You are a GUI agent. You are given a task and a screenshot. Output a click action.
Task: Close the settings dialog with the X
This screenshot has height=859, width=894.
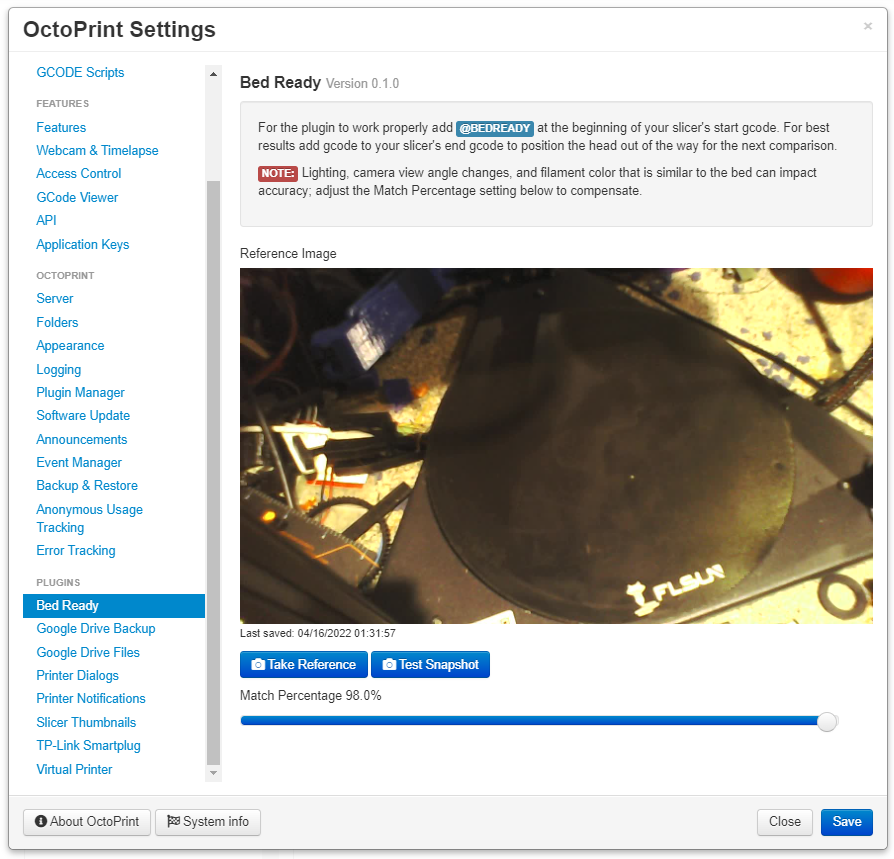868,26
